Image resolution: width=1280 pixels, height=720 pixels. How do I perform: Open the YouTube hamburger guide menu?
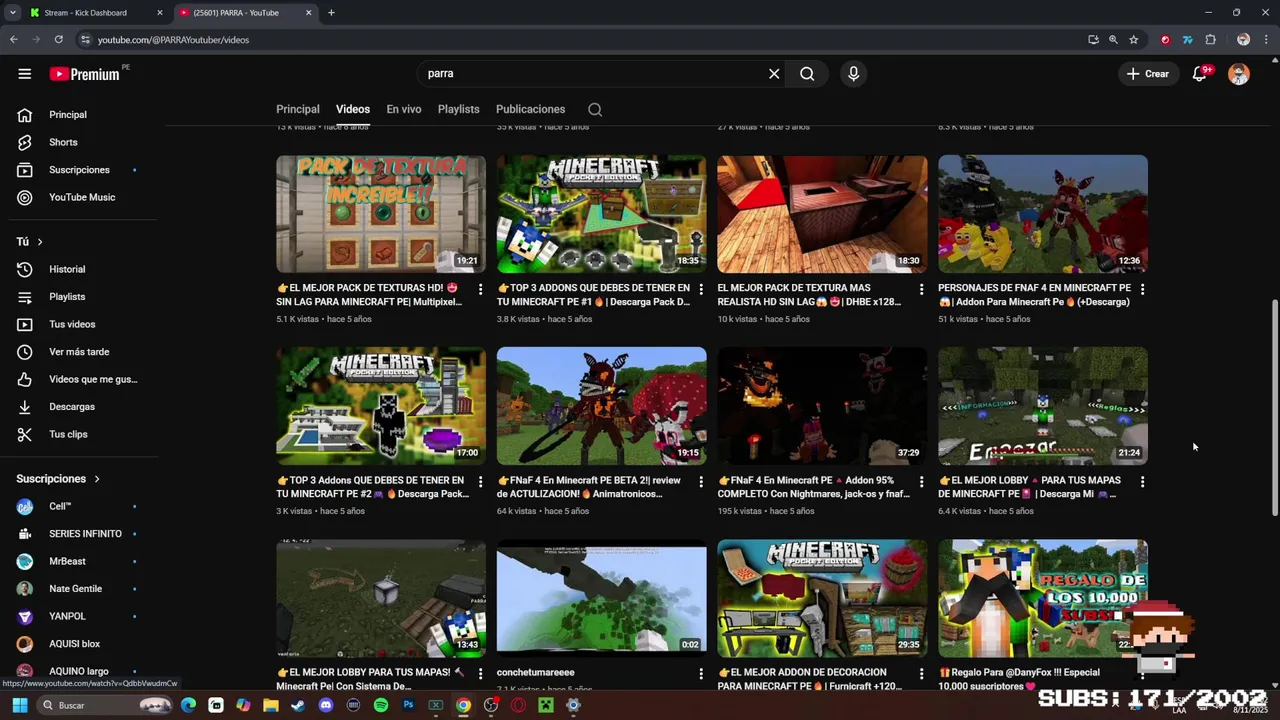(x=25, y=74)
